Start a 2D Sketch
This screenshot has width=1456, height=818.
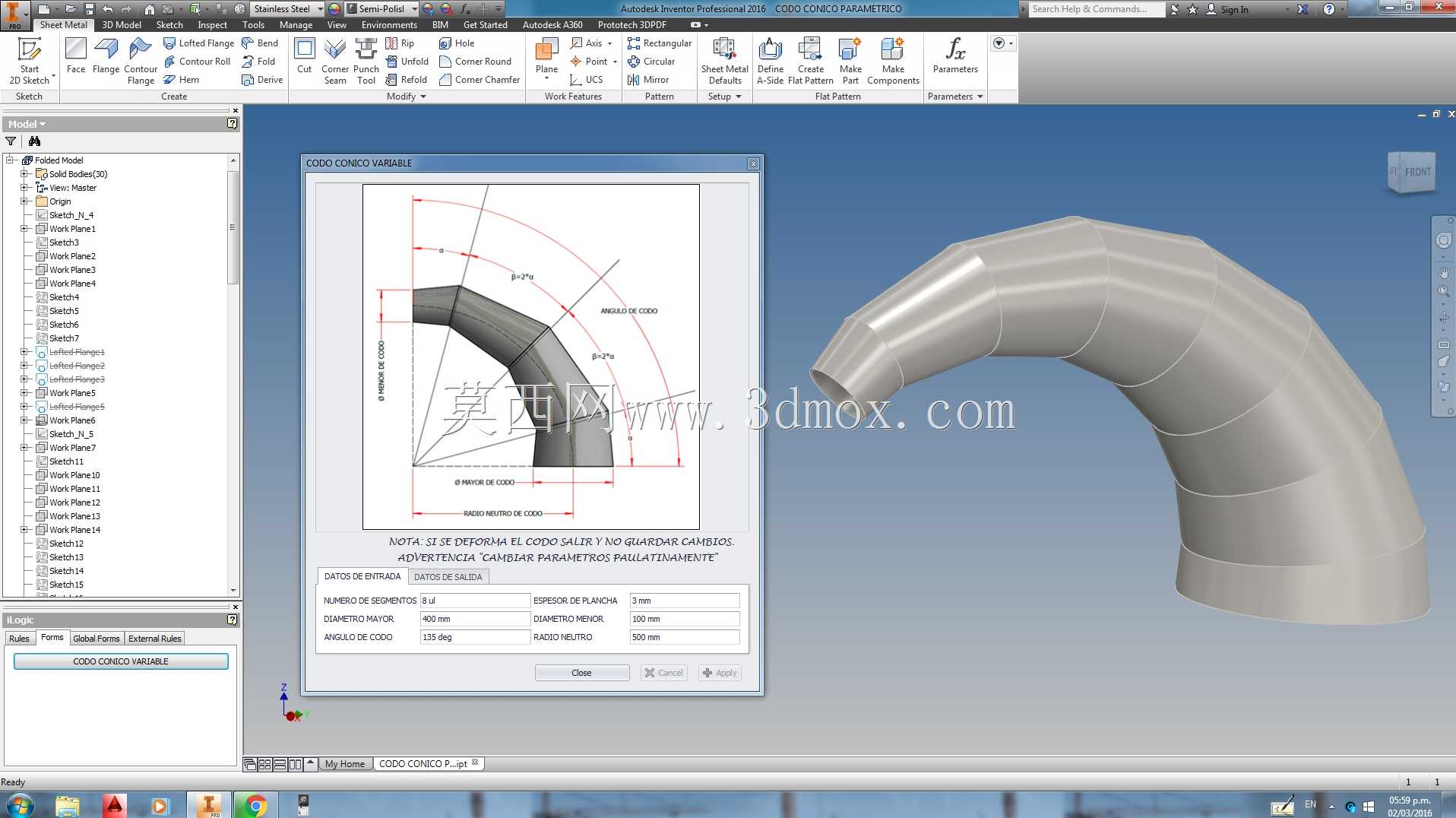pos(30,61)
